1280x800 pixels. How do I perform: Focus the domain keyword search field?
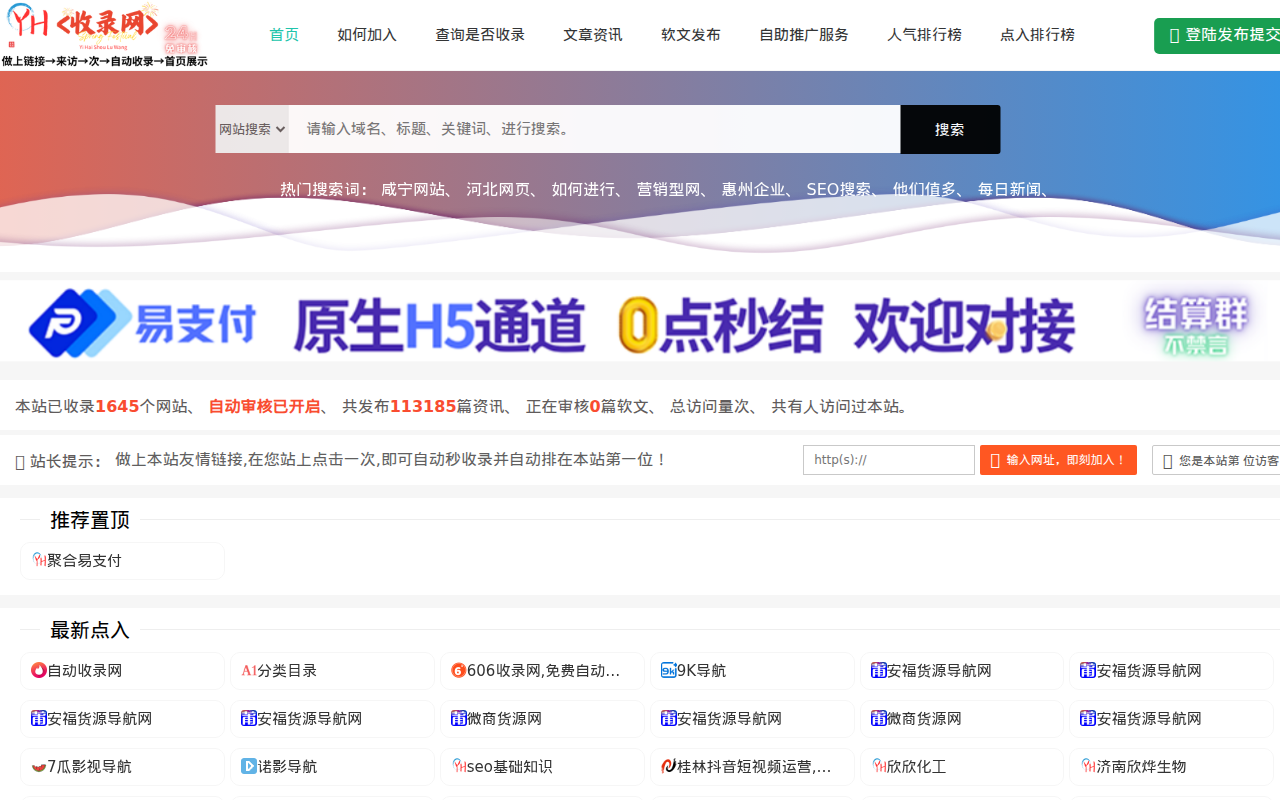click(594, 129)
